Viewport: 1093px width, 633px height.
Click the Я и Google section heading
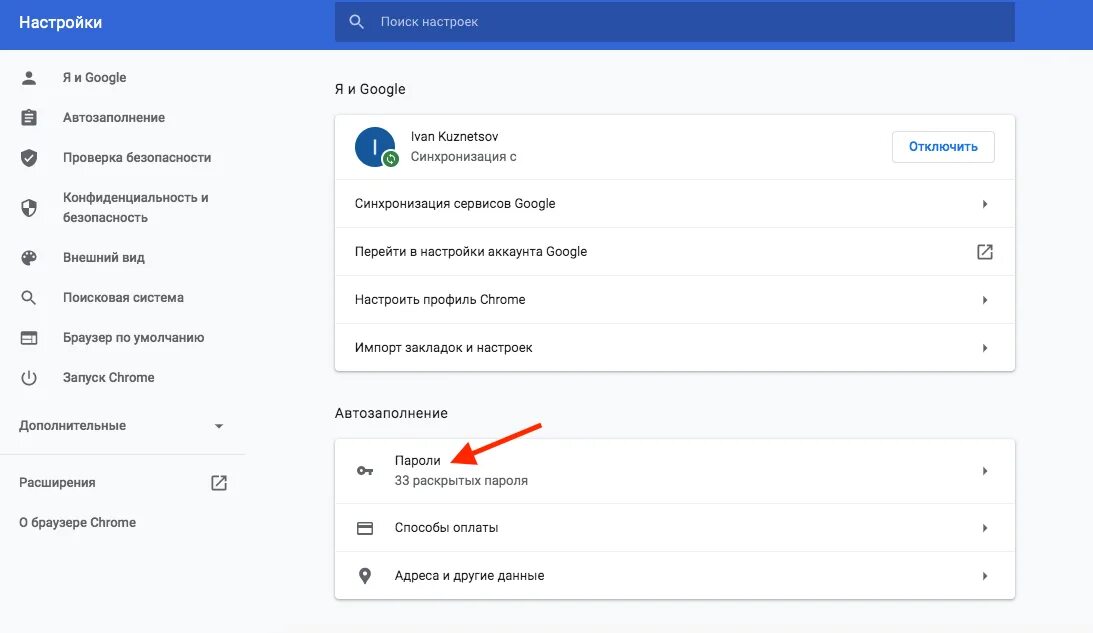tap(370, 89)
